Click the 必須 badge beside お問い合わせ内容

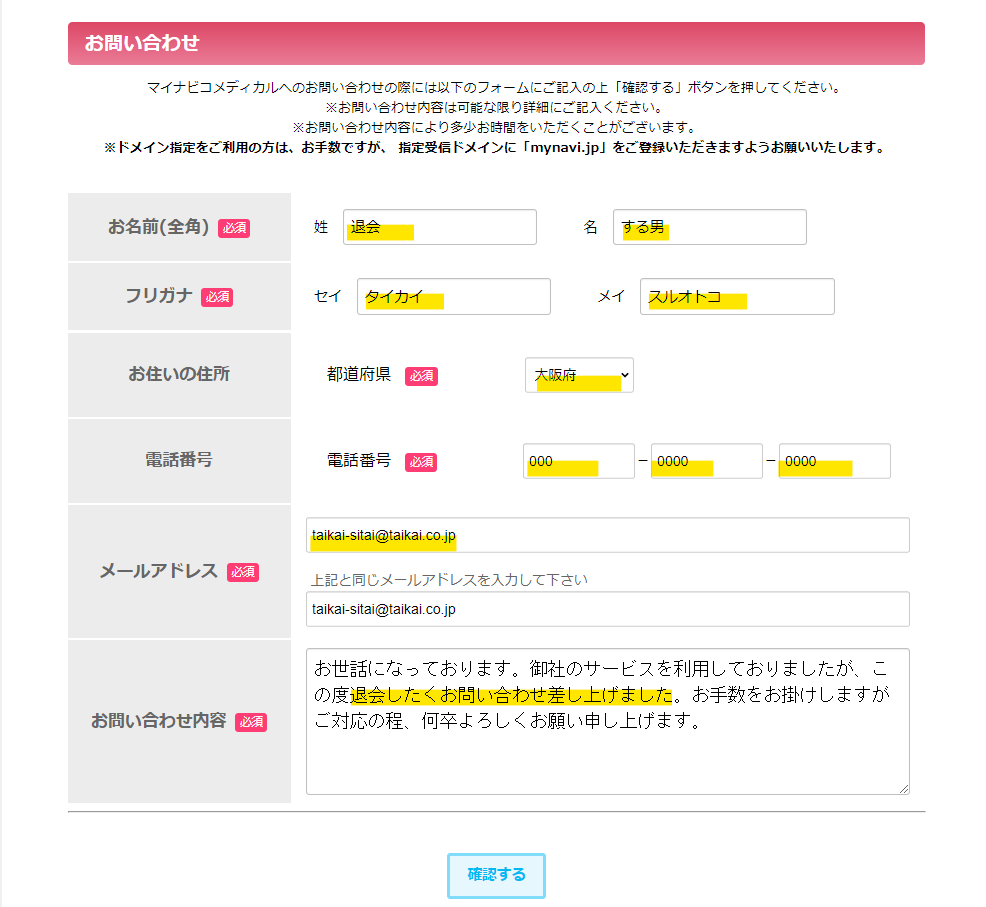coord(251,722)
